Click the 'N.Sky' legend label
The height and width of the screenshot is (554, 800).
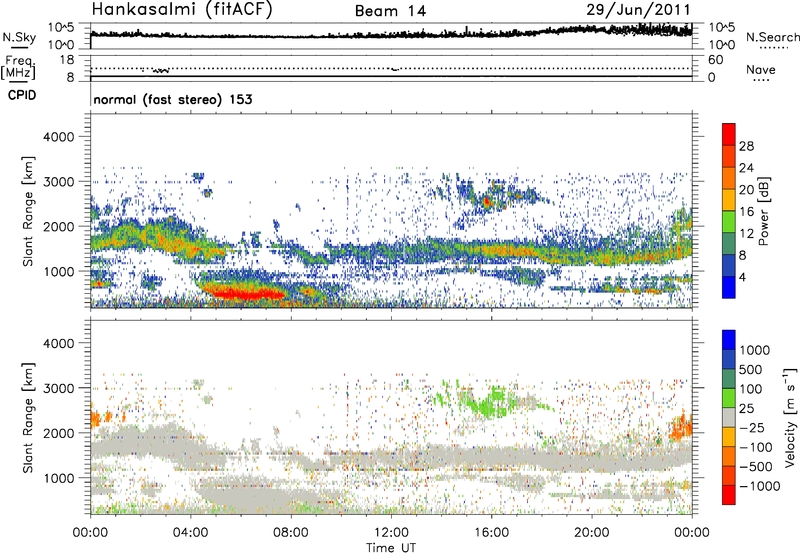point(19,37)
